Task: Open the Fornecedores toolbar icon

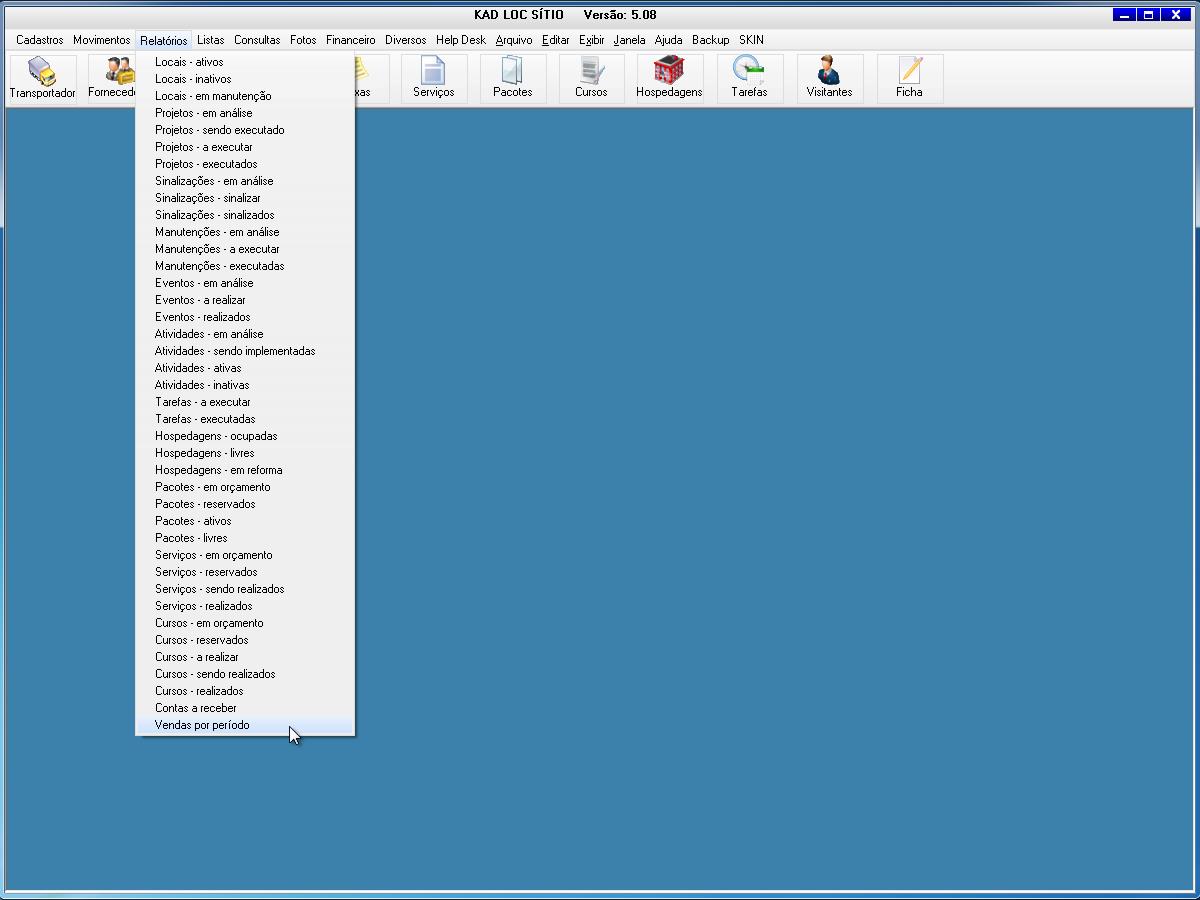Action: coord(112,78)
